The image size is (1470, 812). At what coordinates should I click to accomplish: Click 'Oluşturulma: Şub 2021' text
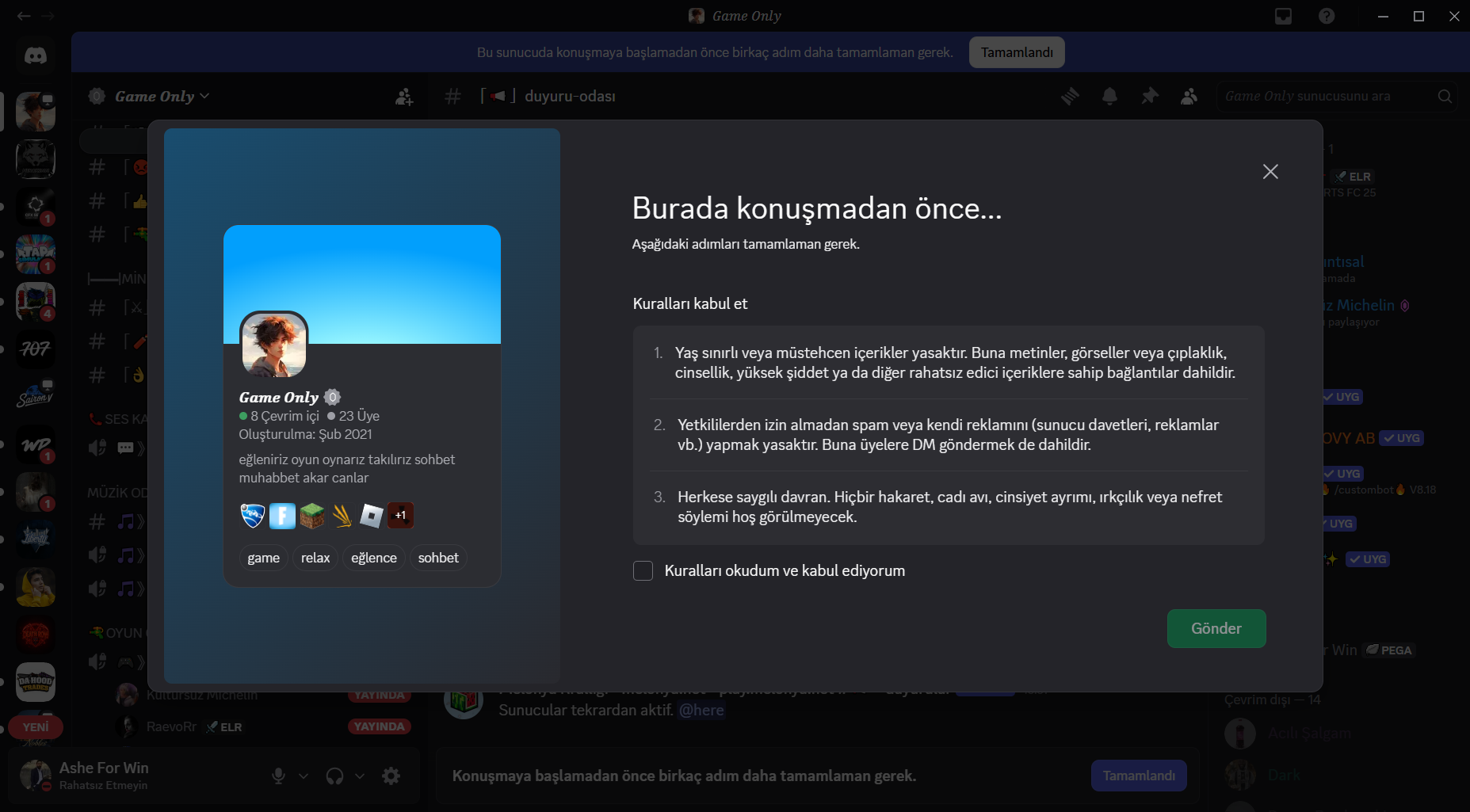click(x=305, y=434)
